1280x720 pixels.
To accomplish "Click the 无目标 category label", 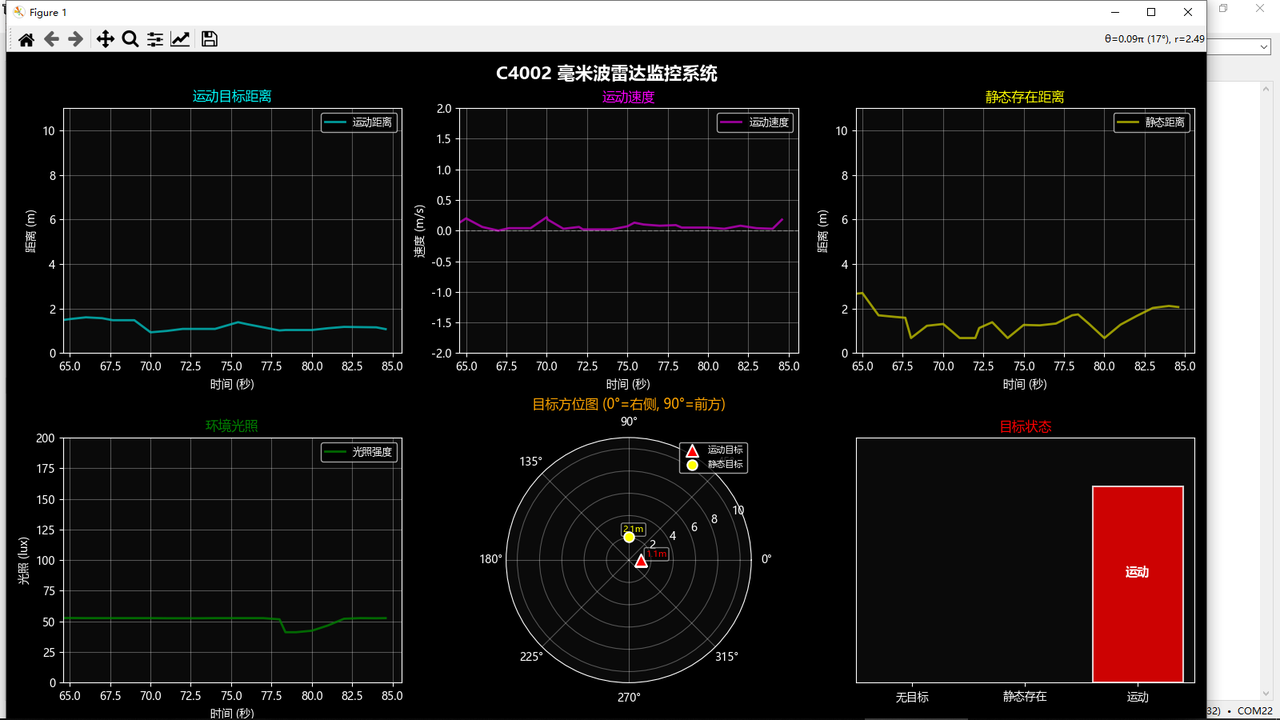I will [912, 696].
